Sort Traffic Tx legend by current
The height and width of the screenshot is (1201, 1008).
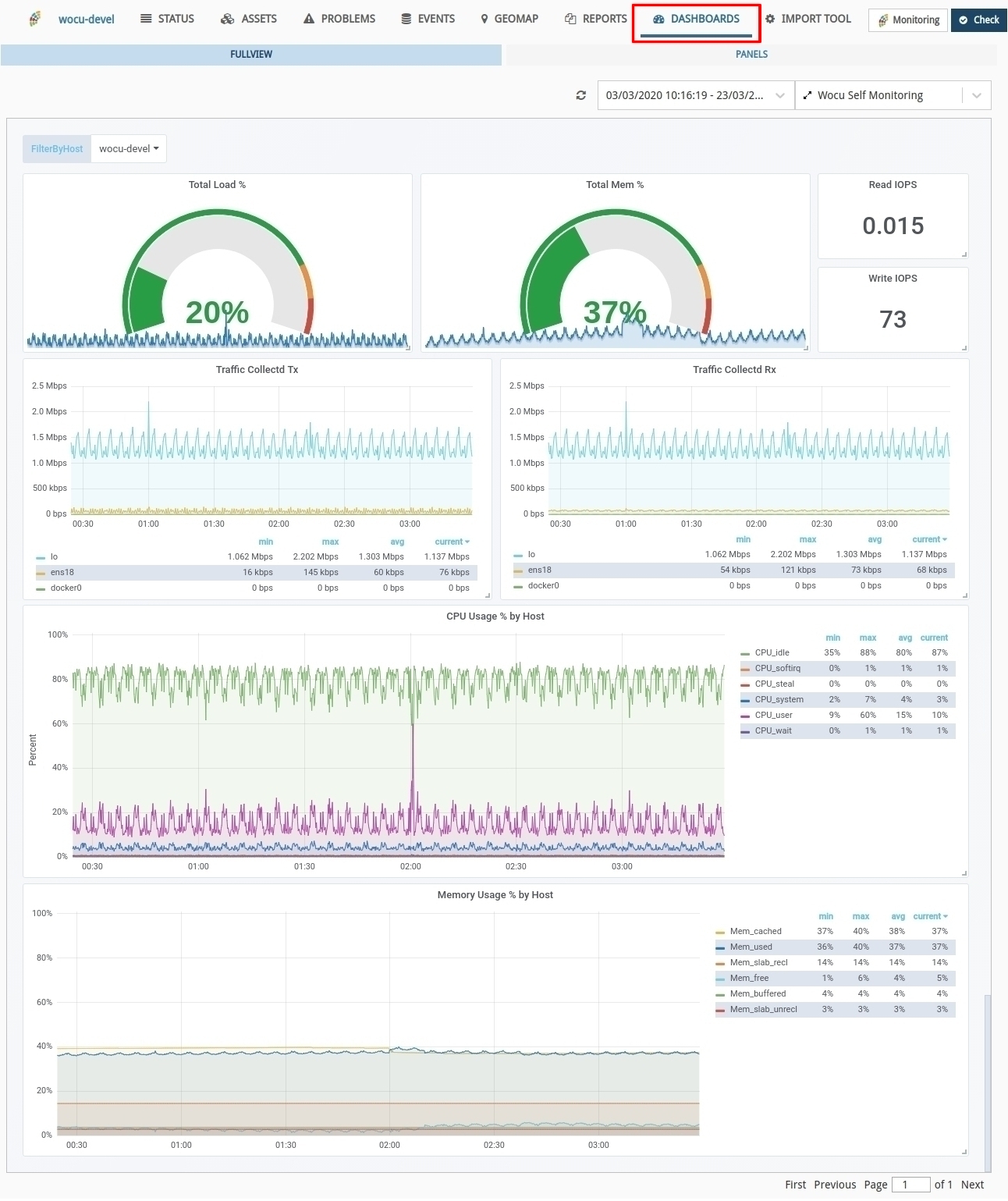(453, 542)
